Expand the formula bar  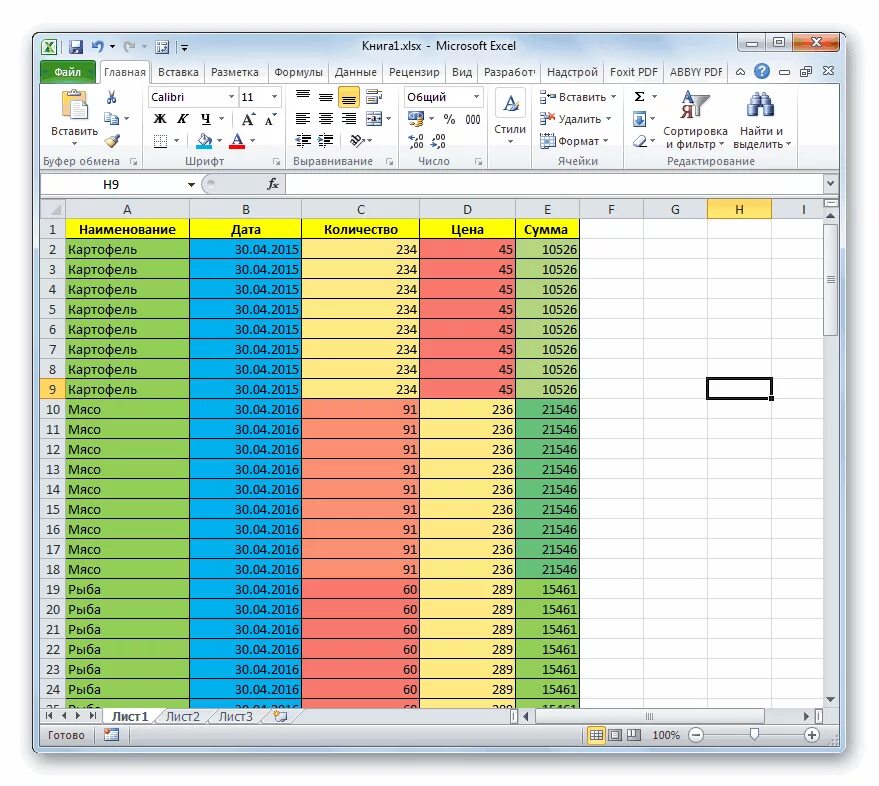point(830,183)
